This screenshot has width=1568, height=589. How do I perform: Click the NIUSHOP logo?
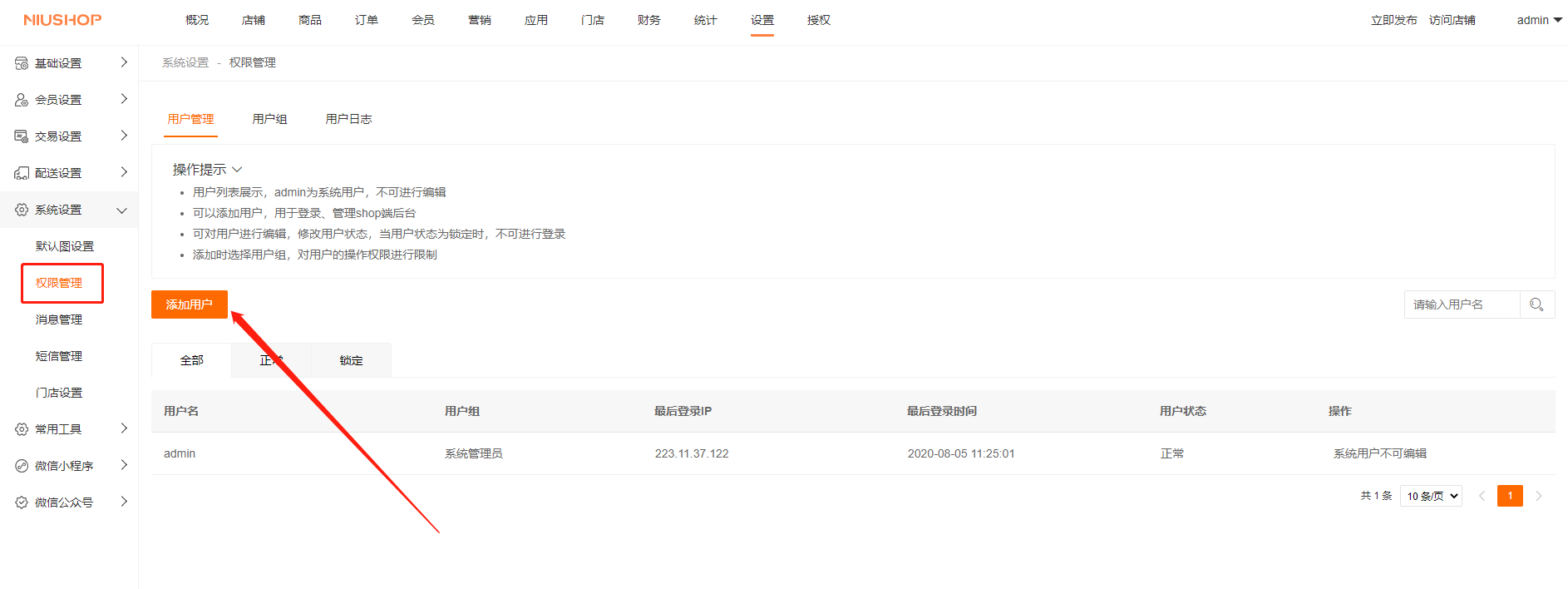coord(62,19)
